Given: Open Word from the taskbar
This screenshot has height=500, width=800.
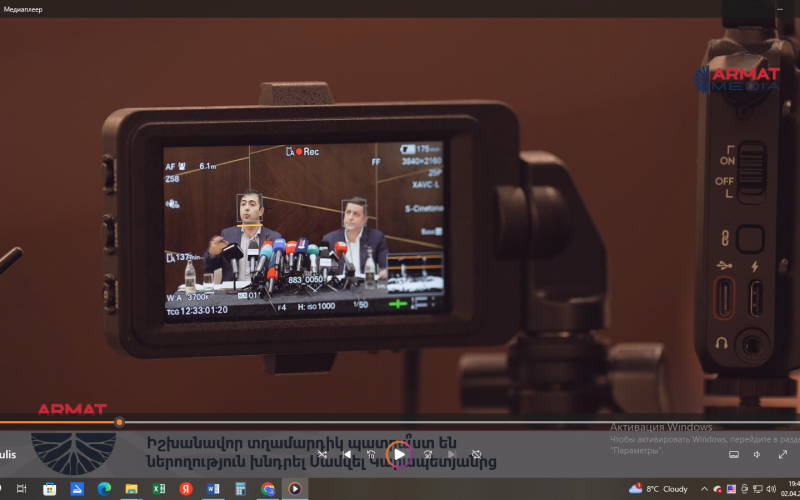Looking at the screenshot, I should coord(212,489).
